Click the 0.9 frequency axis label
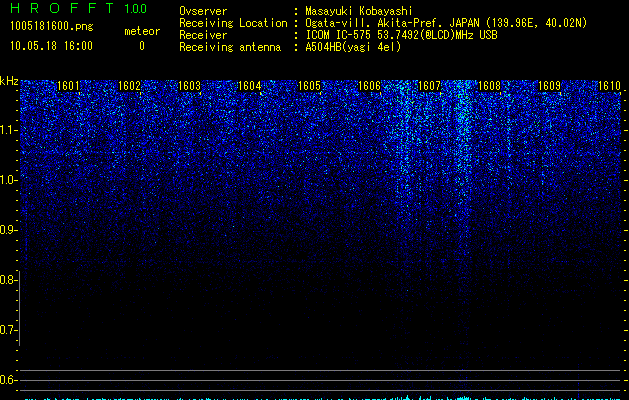The height and width of the screenshot is (400, 629). click(8, 230)
